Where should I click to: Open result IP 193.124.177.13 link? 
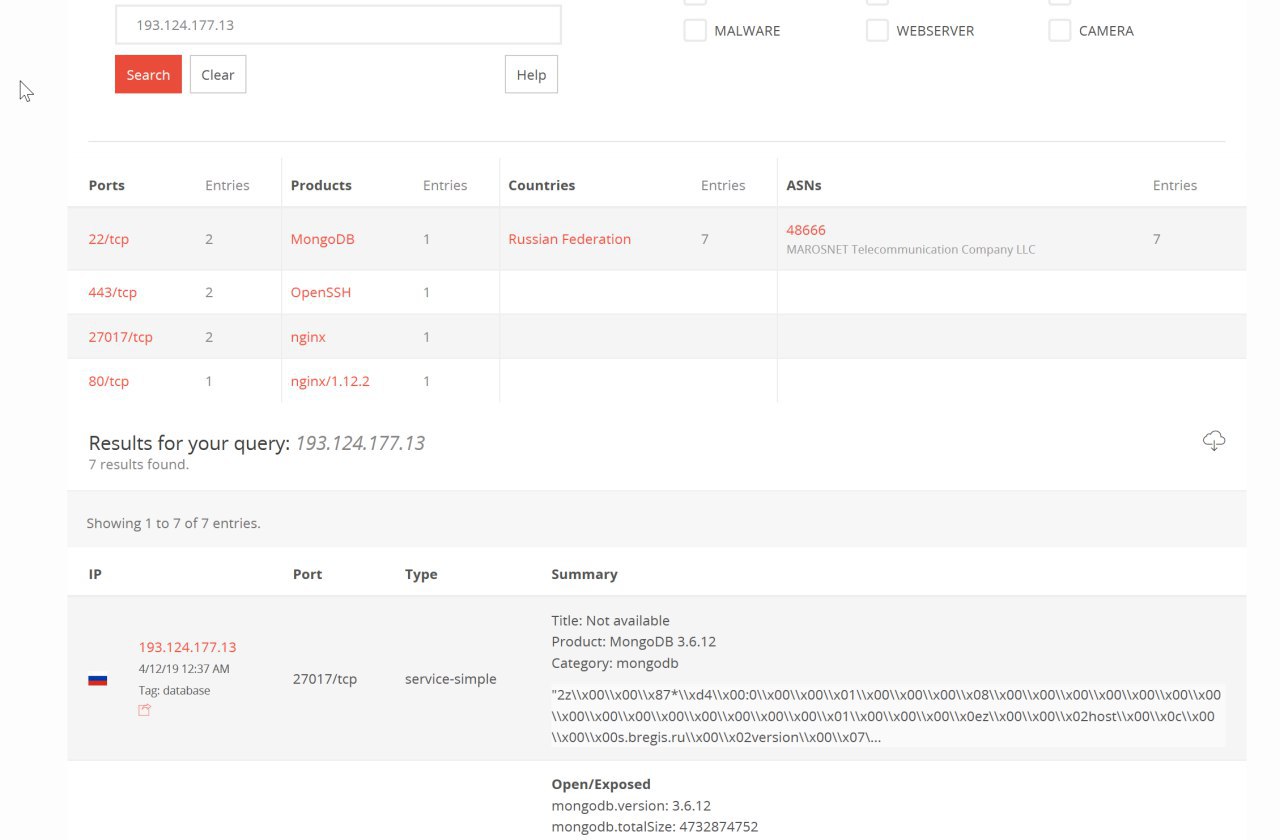188,647
